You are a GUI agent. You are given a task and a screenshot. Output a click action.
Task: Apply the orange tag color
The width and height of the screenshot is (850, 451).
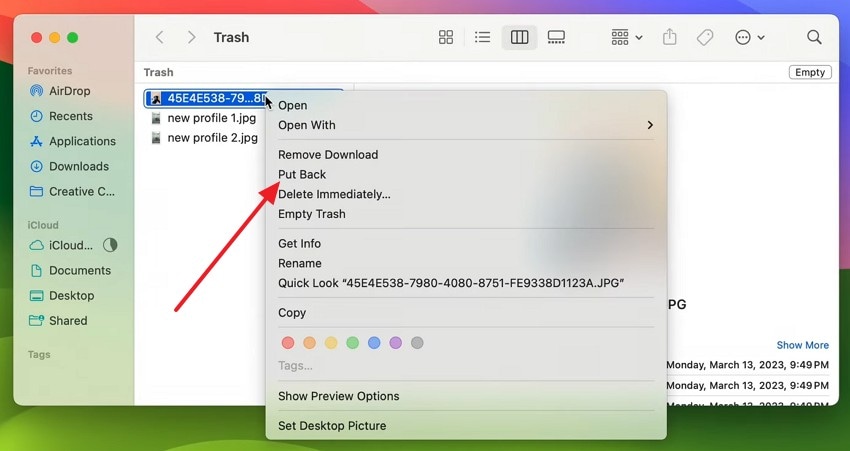click(x=310, y=343)
